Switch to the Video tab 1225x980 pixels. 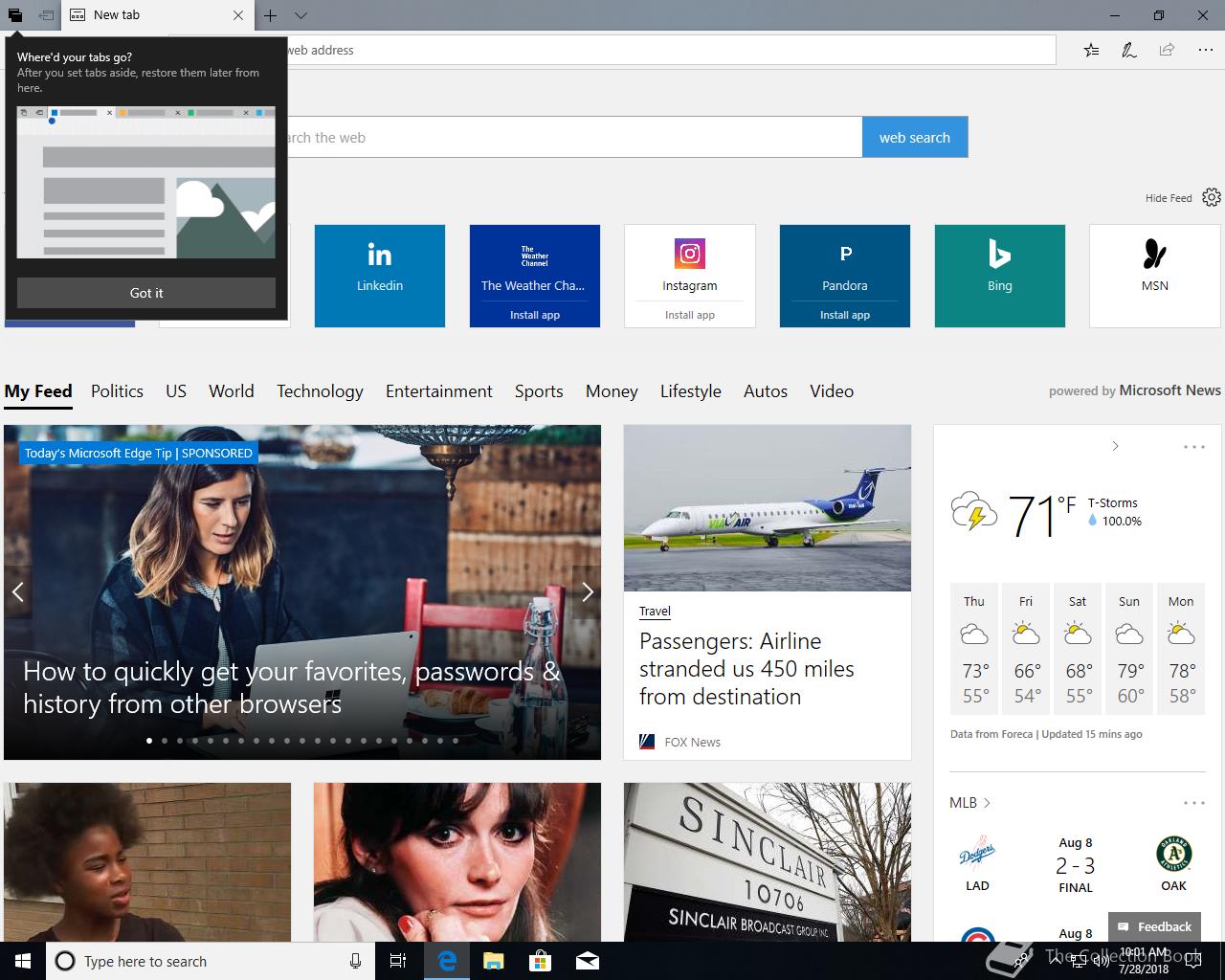point(832,391)
